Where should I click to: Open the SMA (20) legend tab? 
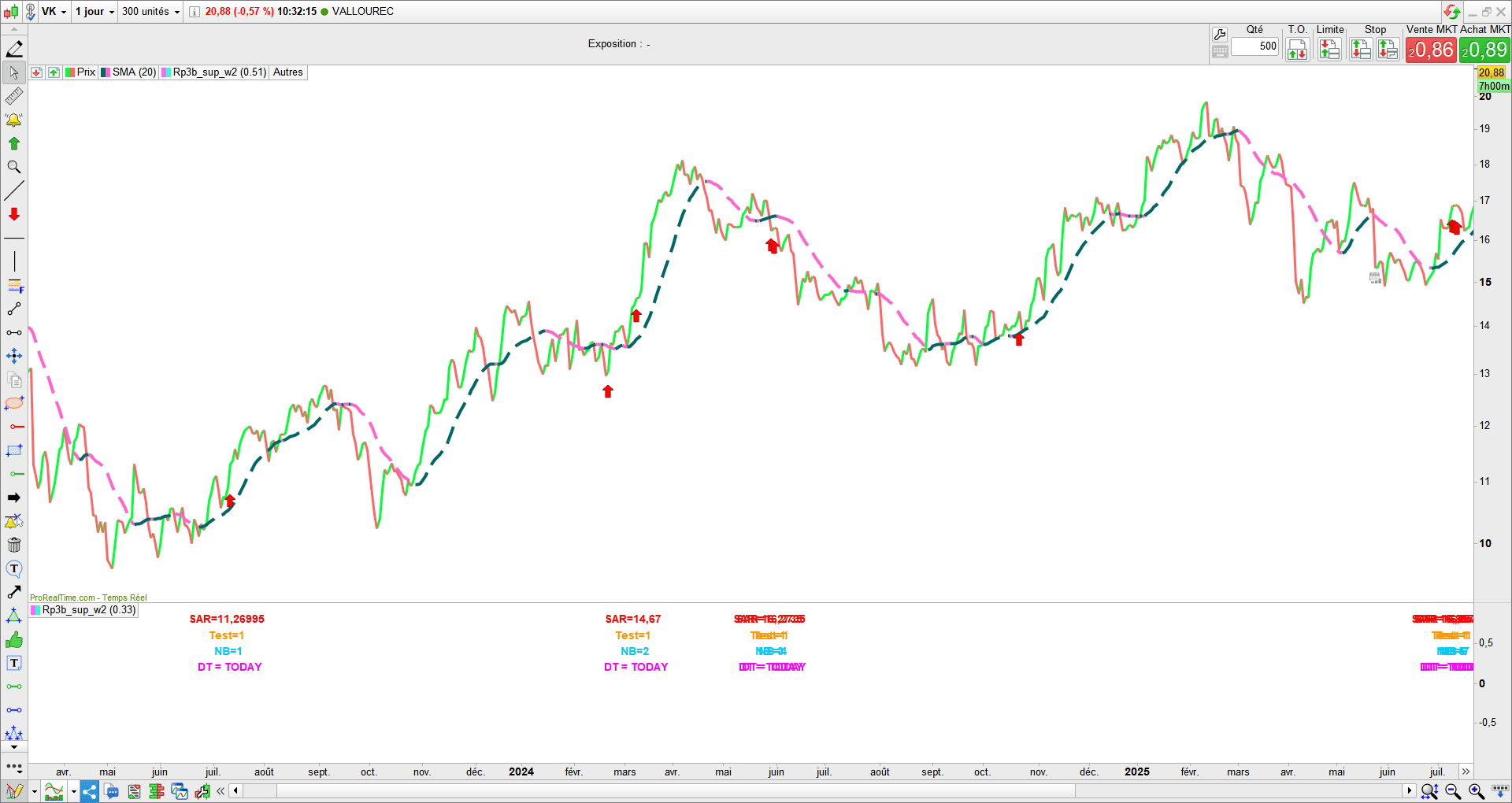pyautogui.click(x=128, y=72)
